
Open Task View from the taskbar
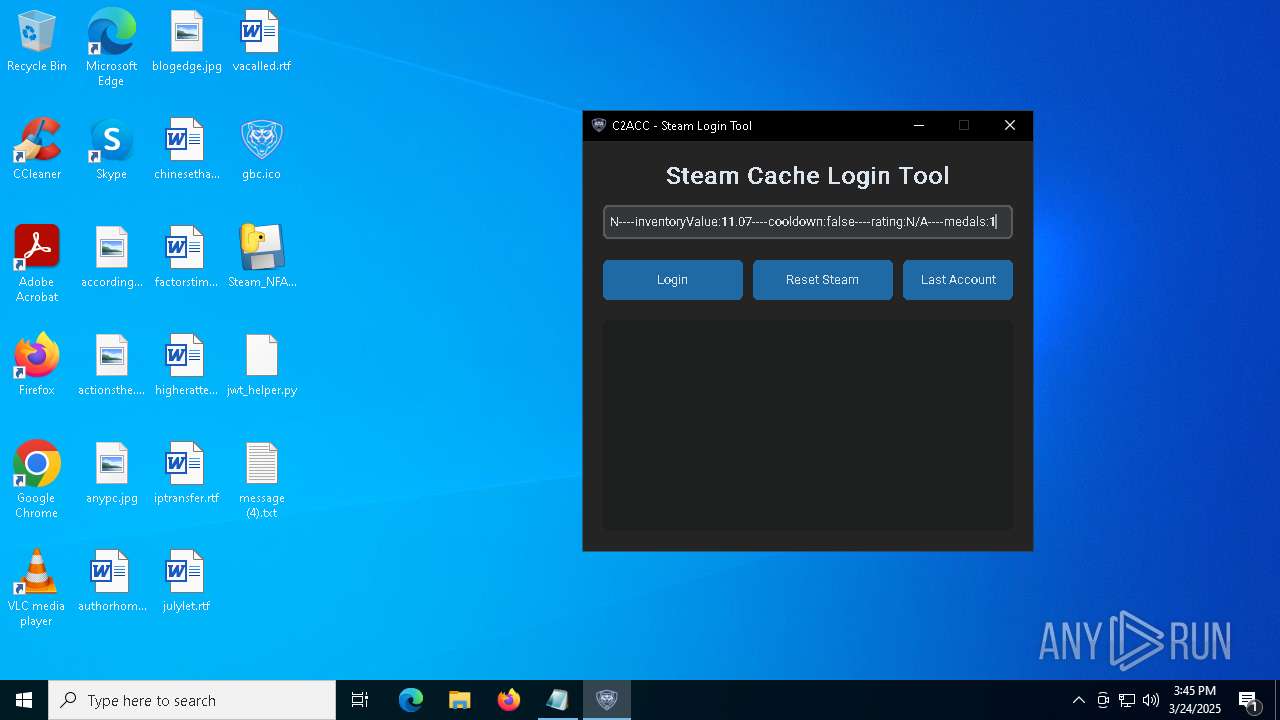pyautogui.click(x=360, y=700)
